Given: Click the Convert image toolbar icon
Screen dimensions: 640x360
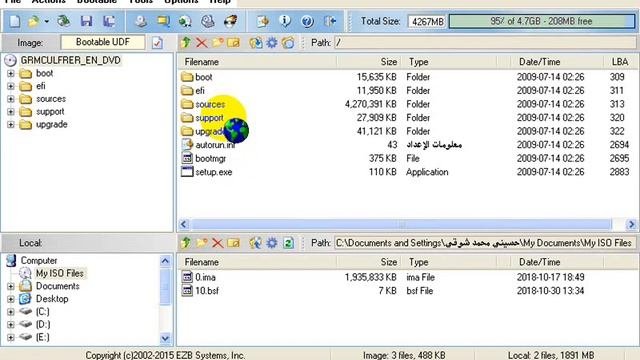Looking at the screenshot, I should click(x=185, y=21).
